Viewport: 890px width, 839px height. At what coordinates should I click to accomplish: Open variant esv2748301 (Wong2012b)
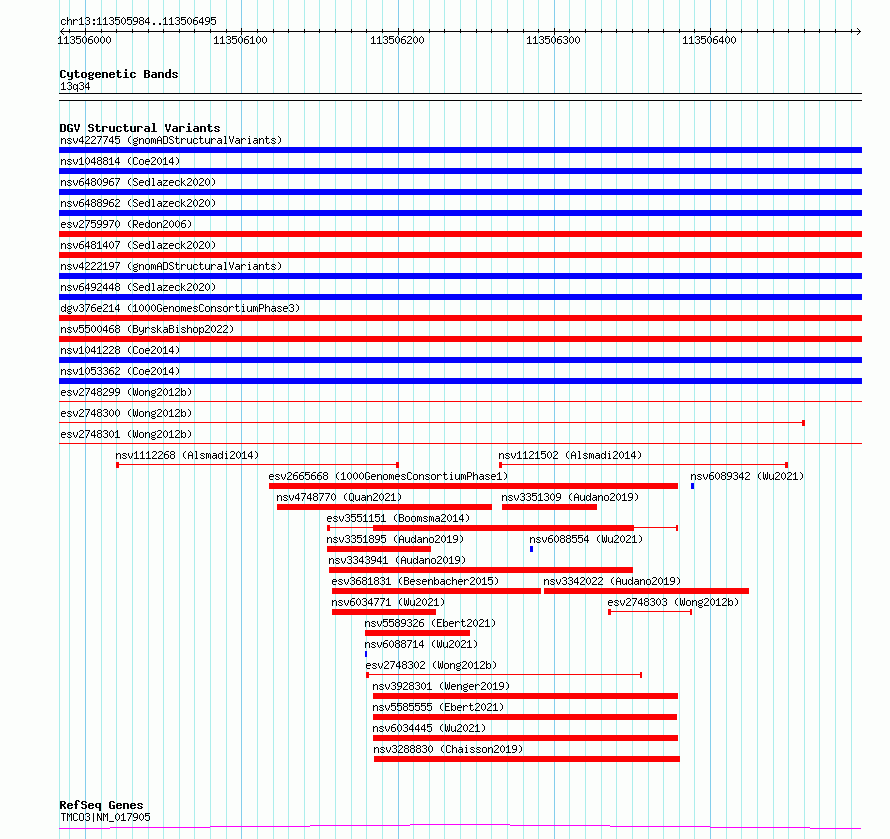[x=126, y=434]
